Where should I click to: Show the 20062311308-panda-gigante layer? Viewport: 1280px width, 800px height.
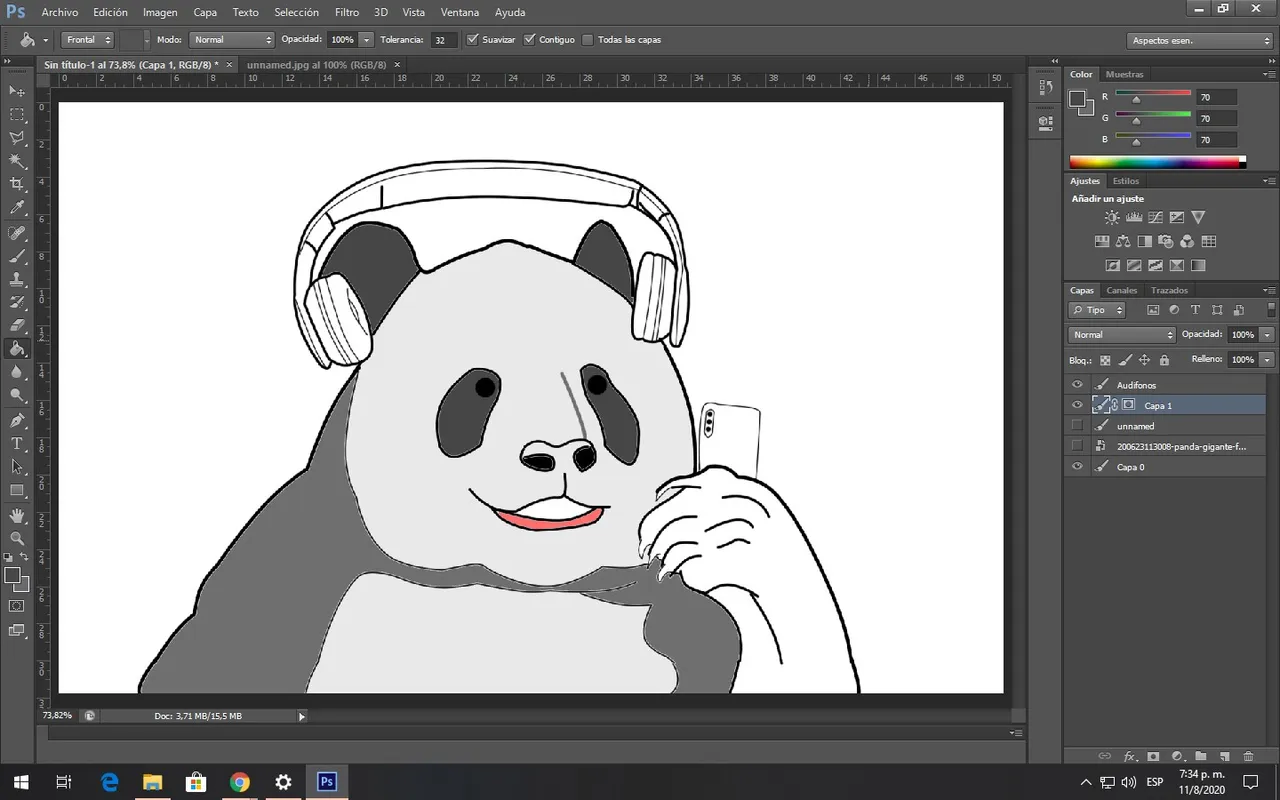click(x=1077, y=446)
